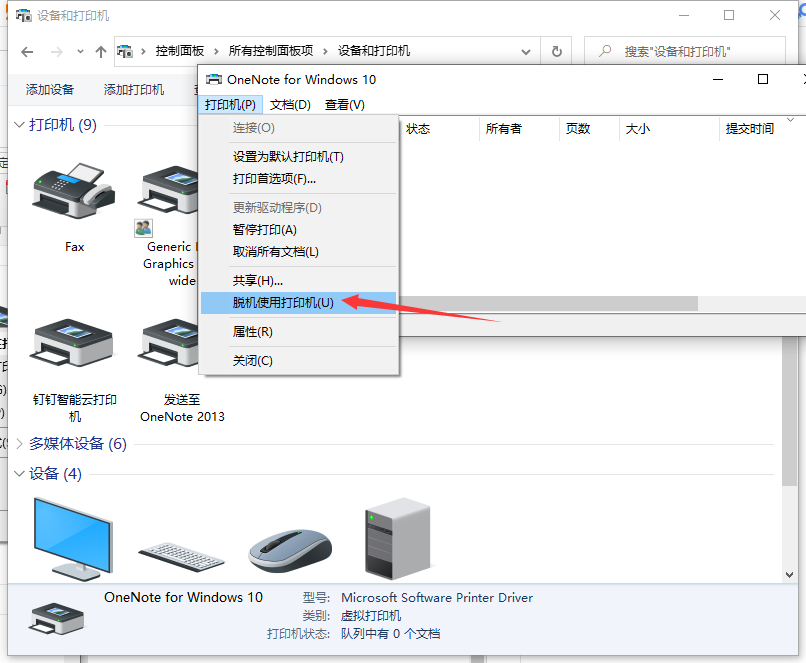Image resolution: width=806 pixels, height=663 pixels.
Task: Click 控制面板 breadcrumb link
Action: tap(180, 51)
